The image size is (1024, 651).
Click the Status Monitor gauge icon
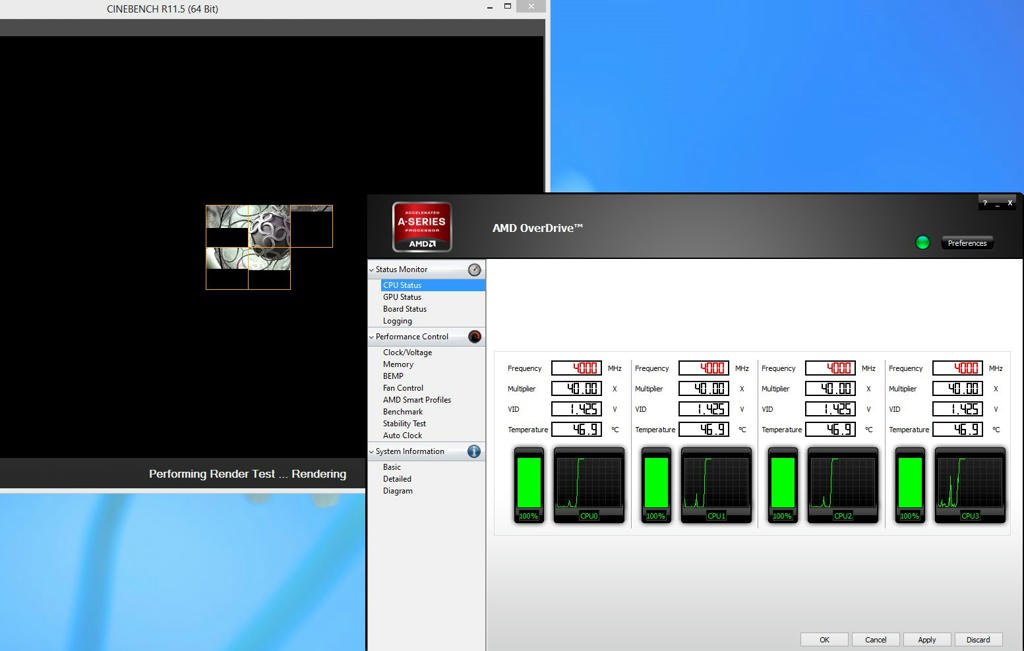point(474,270)
